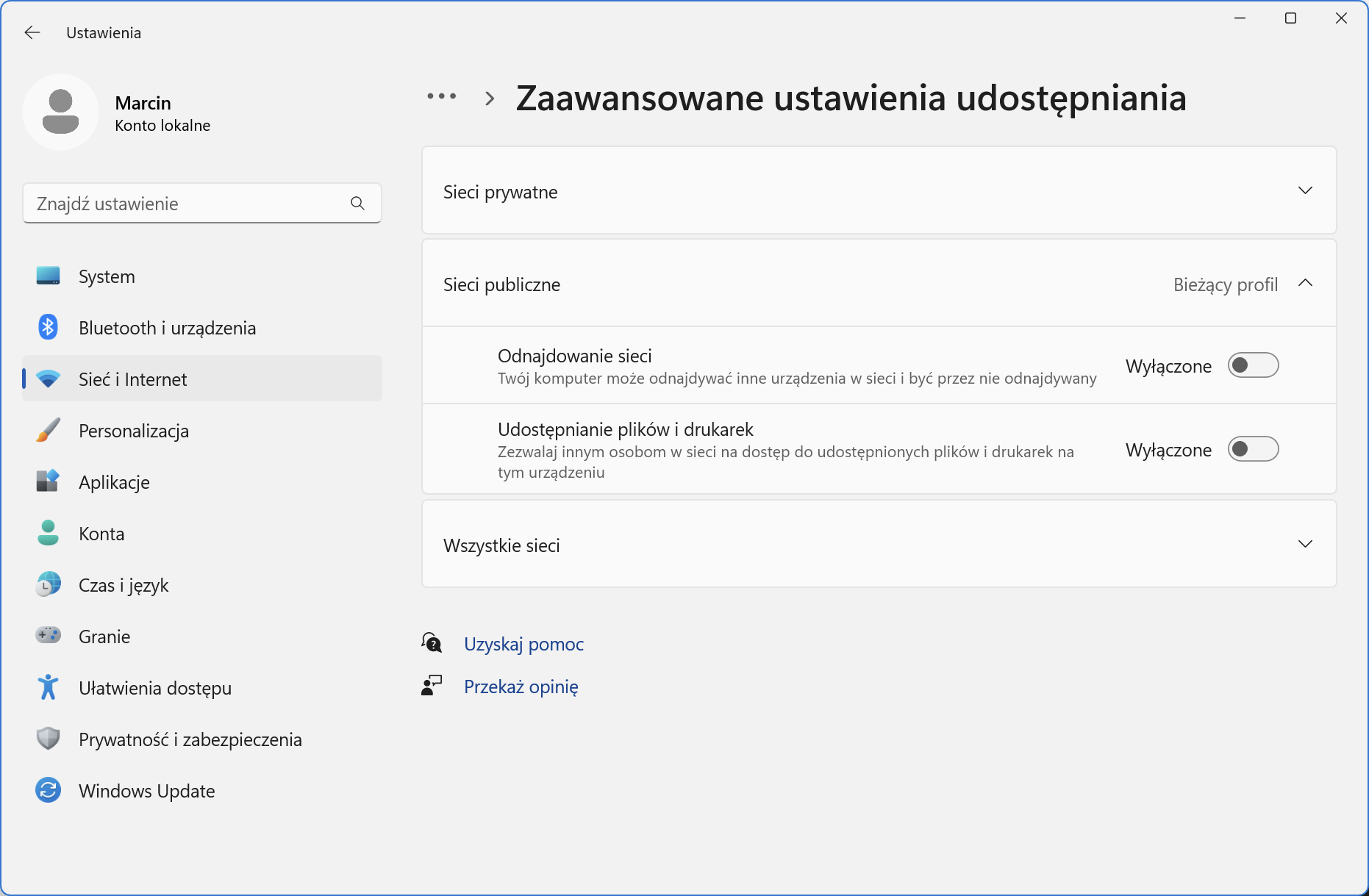The image size is (1369, 896).
Task: Expand the Wszystkie sieci chevron
Action: click(1305, 544)
